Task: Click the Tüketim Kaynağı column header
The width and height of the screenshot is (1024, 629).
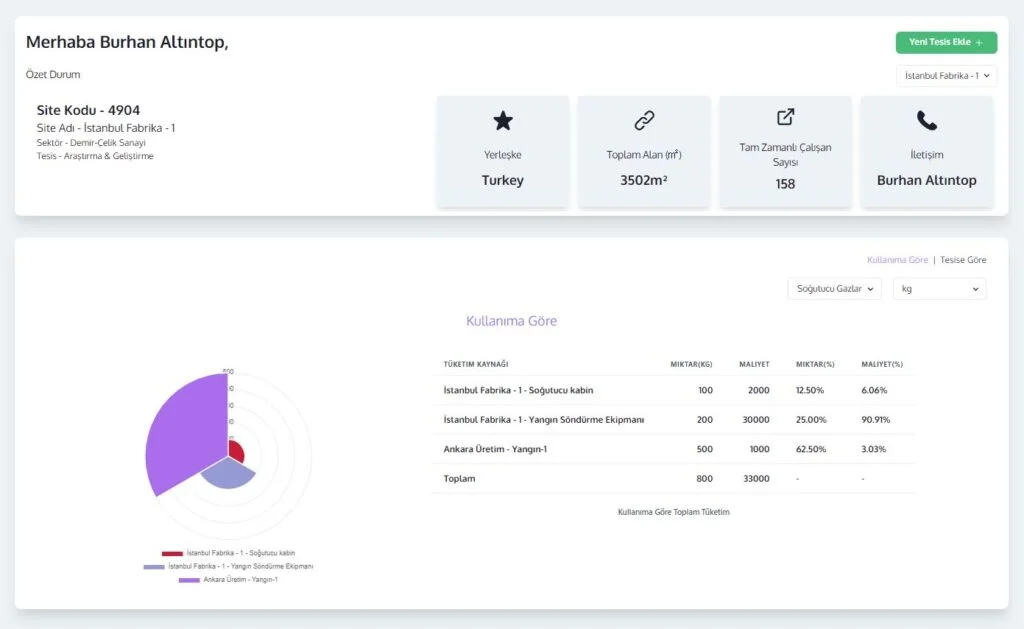Action: pos(476,364)
